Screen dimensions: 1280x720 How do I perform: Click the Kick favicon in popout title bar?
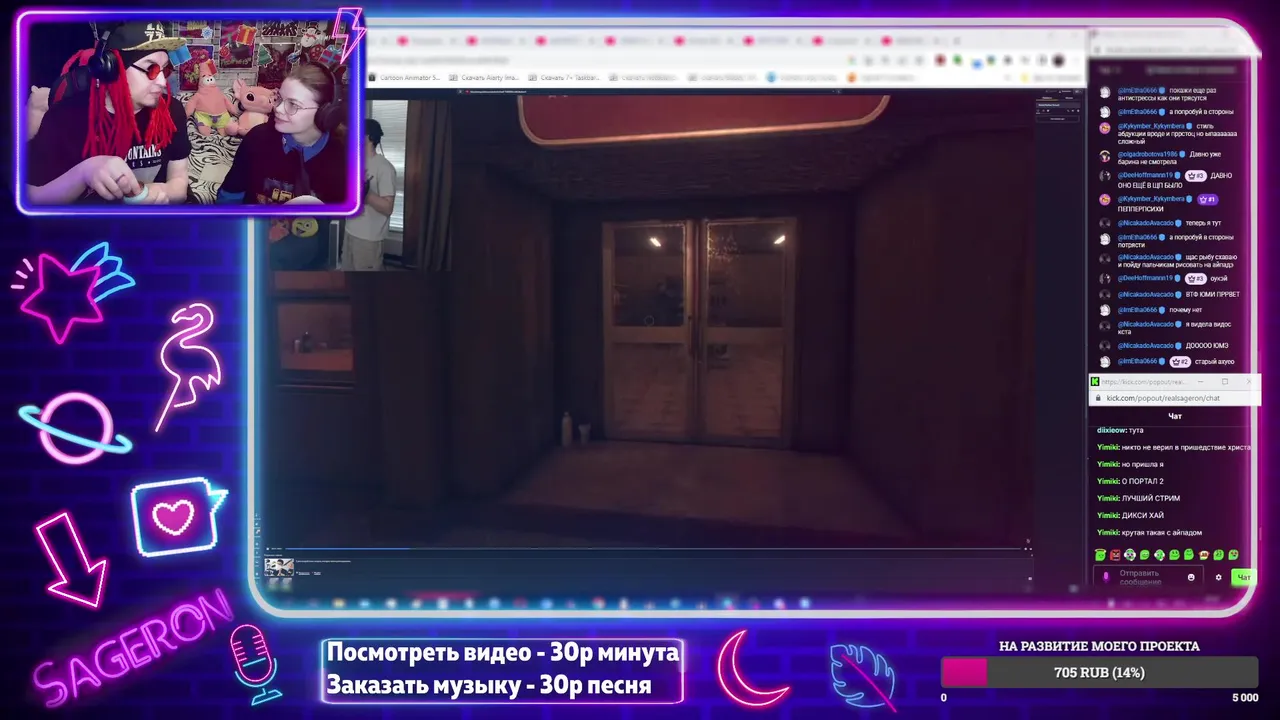point(1095,382)
